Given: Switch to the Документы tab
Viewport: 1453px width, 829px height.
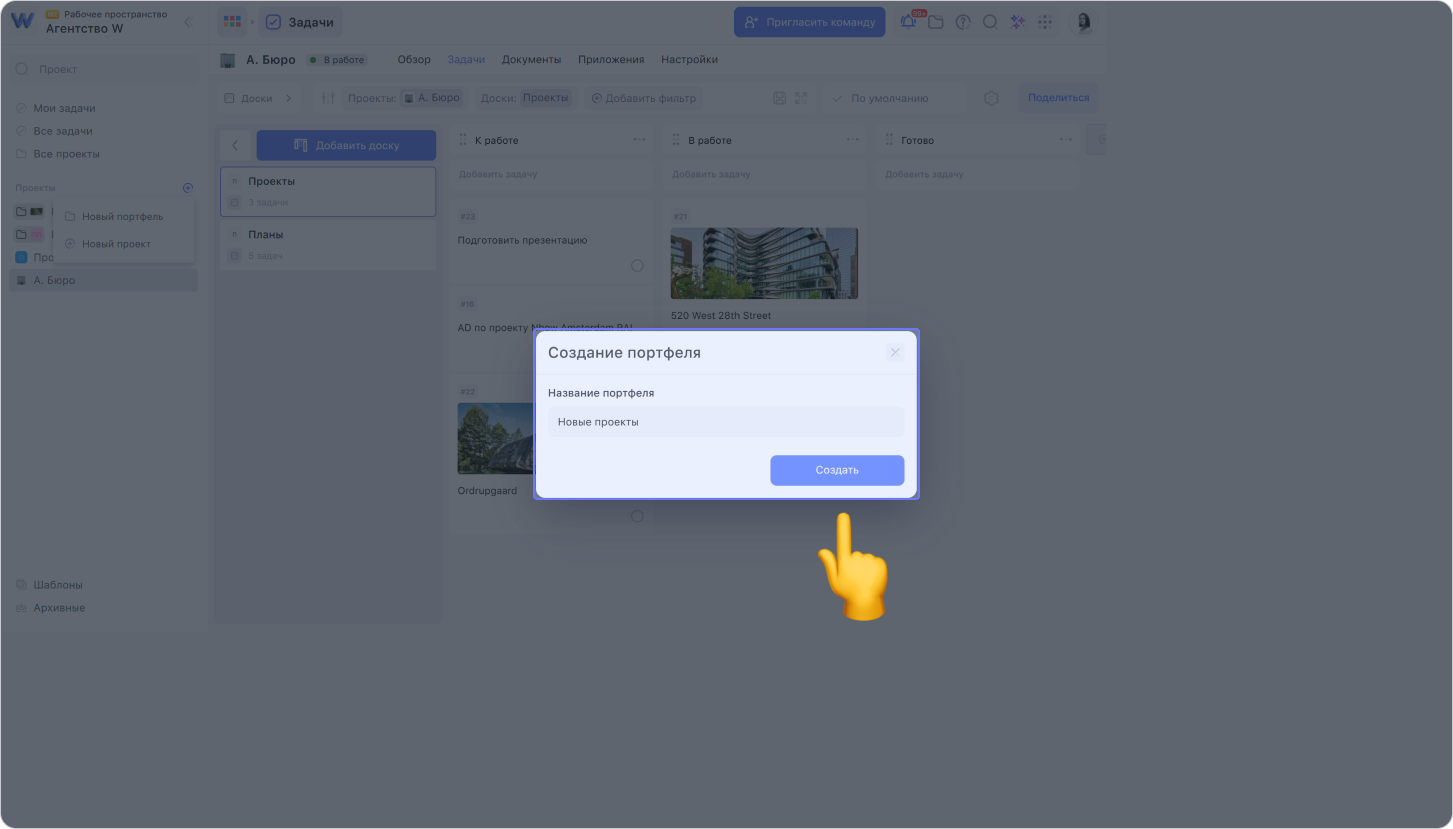Looking at the screenshot, I should coord(531,60).
